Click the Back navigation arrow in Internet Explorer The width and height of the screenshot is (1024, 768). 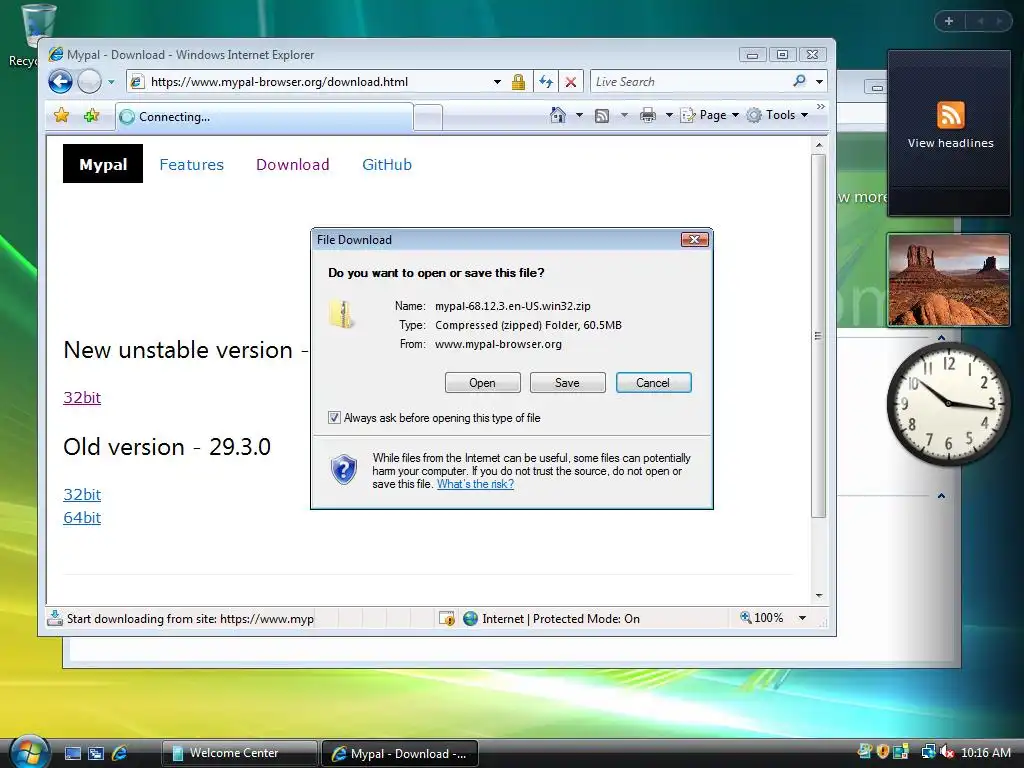point(60,82)
